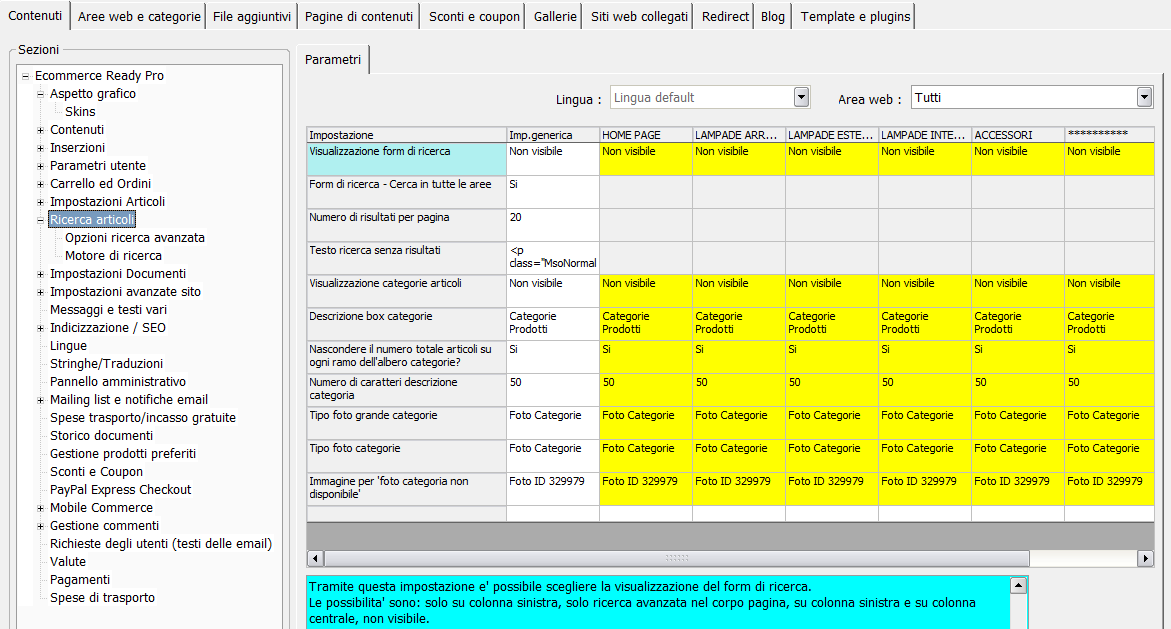Expand the Contenuti tree node

40,130
